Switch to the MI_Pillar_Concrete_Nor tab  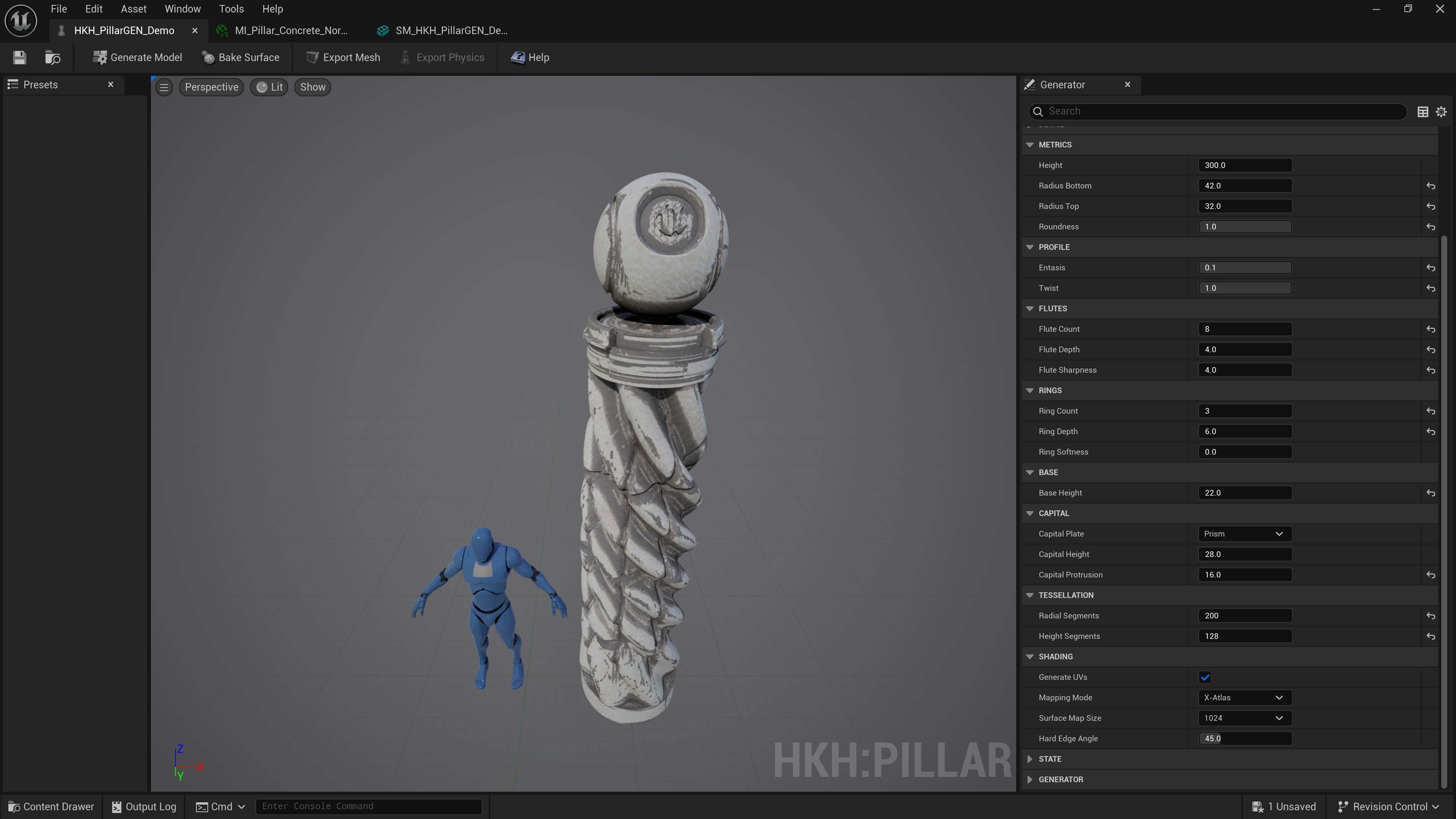pos(290,30)
